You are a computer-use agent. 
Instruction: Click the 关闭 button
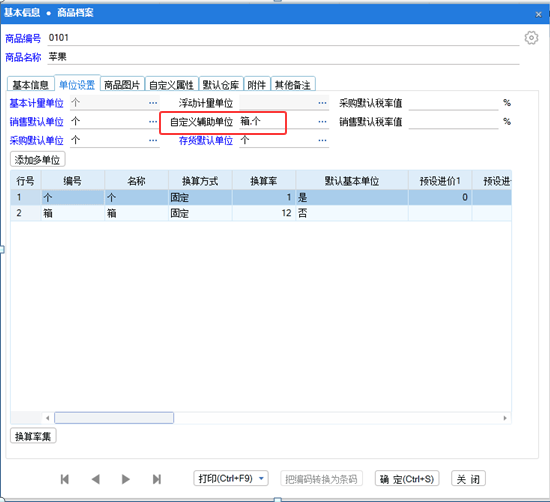click(x=468, y=478)
